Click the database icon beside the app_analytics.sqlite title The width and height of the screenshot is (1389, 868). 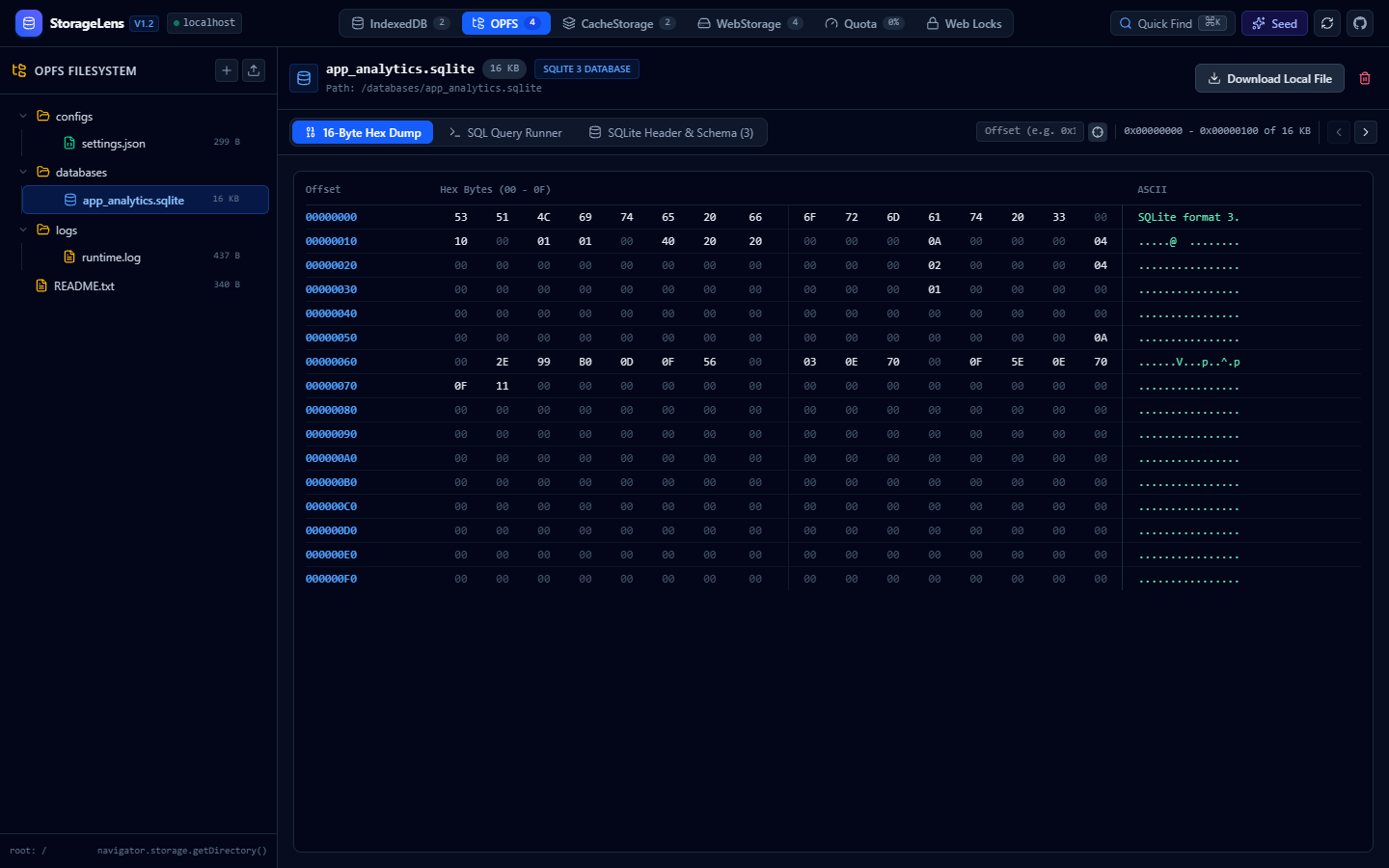pyautogui.click(x=304, y=78)
